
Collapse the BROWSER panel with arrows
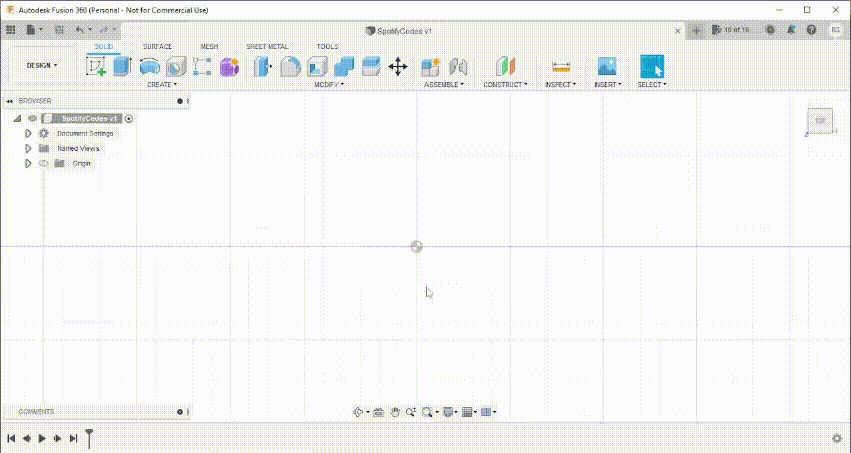10,101
